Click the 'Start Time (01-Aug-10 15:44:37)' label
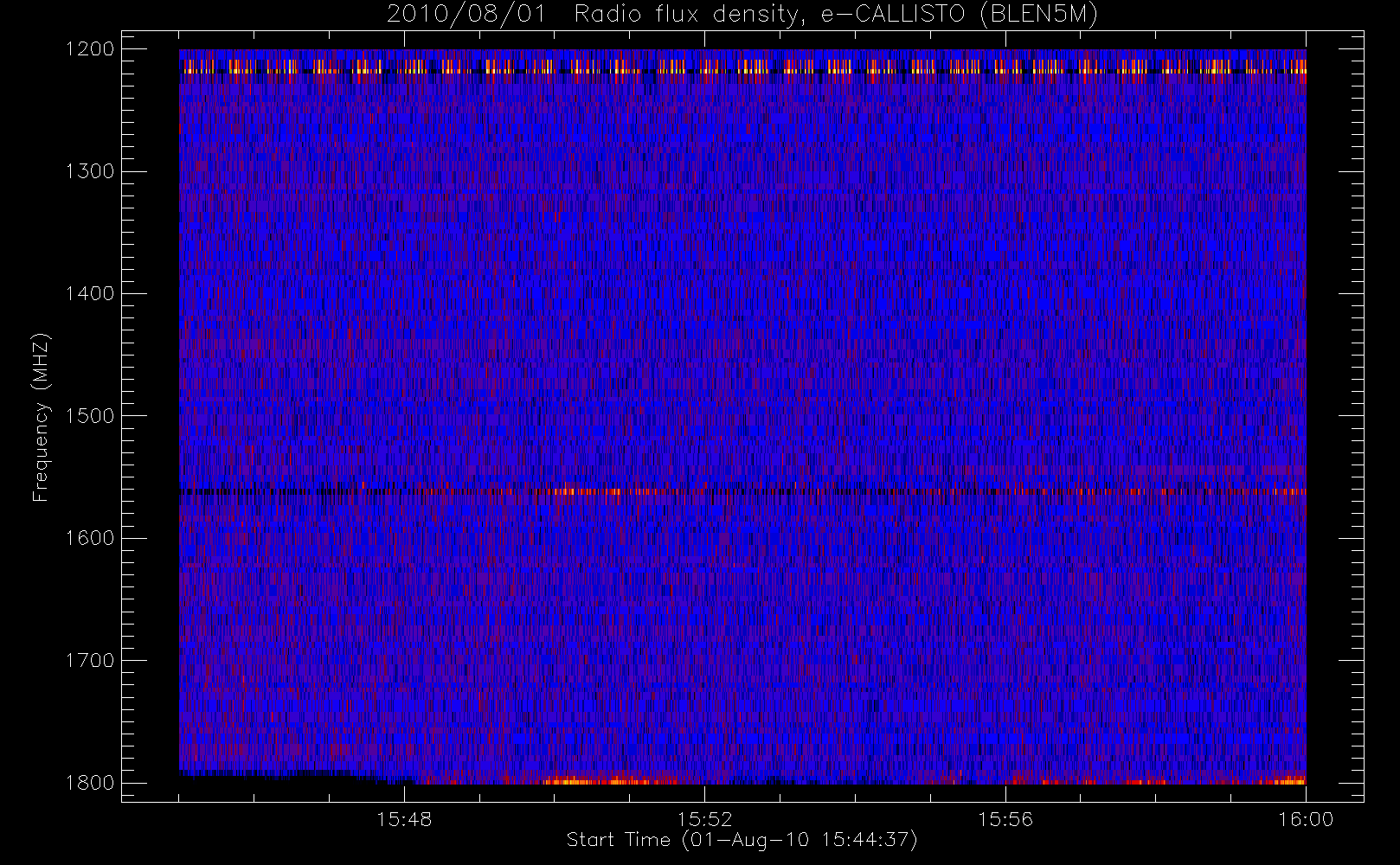The image size is (1400, 865). 742,840
